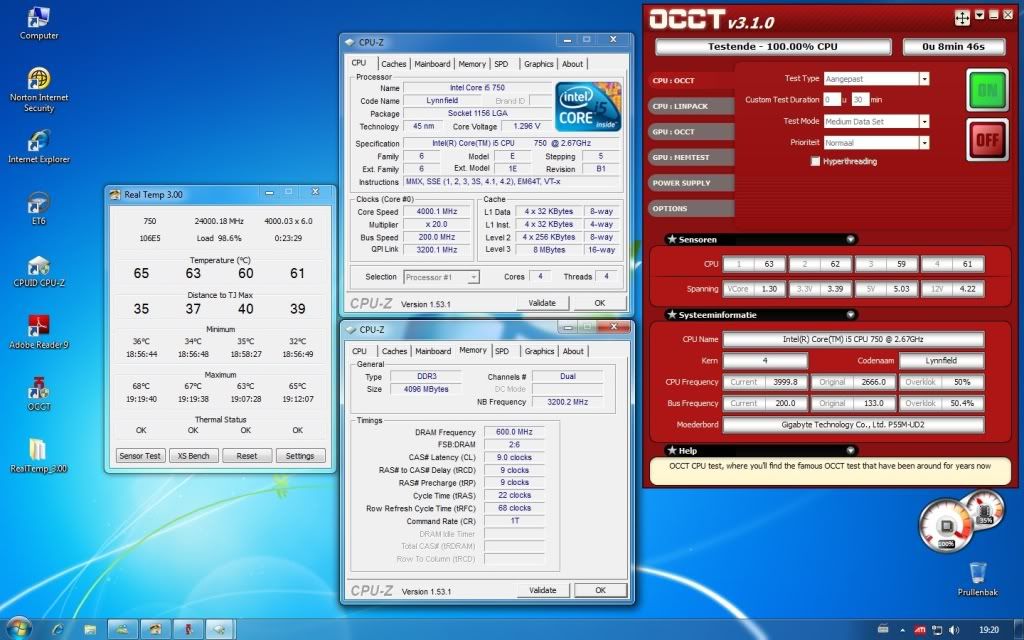The height and width of the screenshot is (640, 1024).
Task: Click Reset button in Real Temp
Action: (247, 456)
